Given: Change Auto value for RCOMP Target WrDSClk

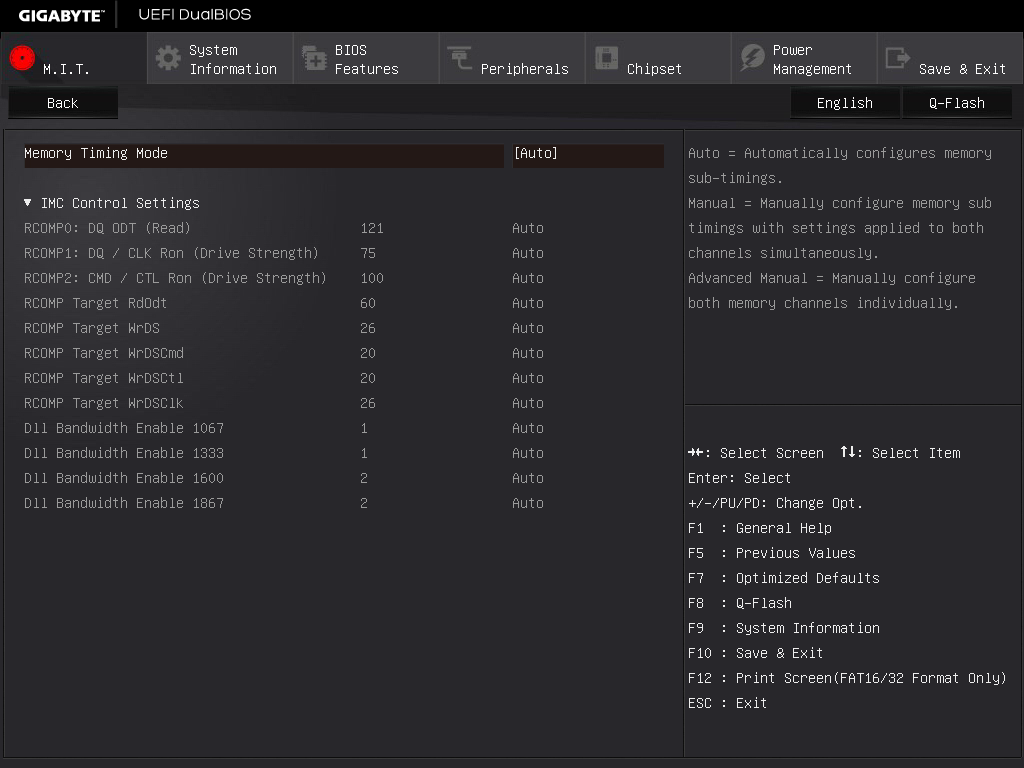Looking at the screenshot, I should (528, 403).
